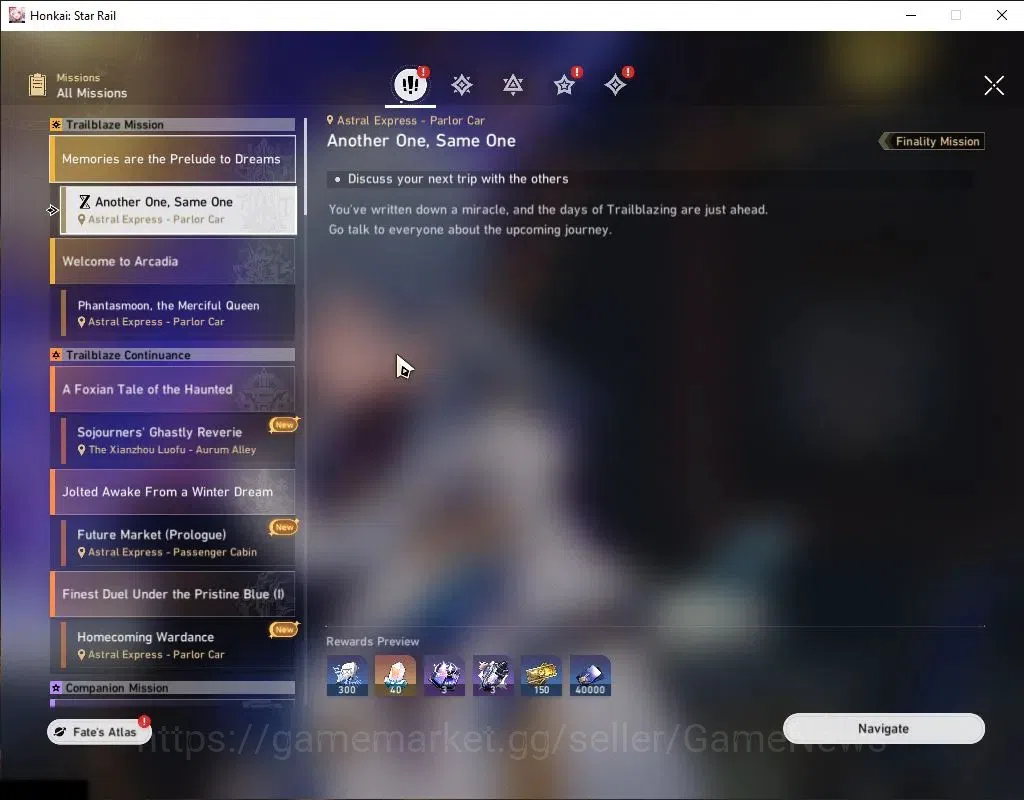This screenshot has height=800, width=1024.
Task: Switch to the Trailblaze Continuance filter icon
Action: [513, 85]
